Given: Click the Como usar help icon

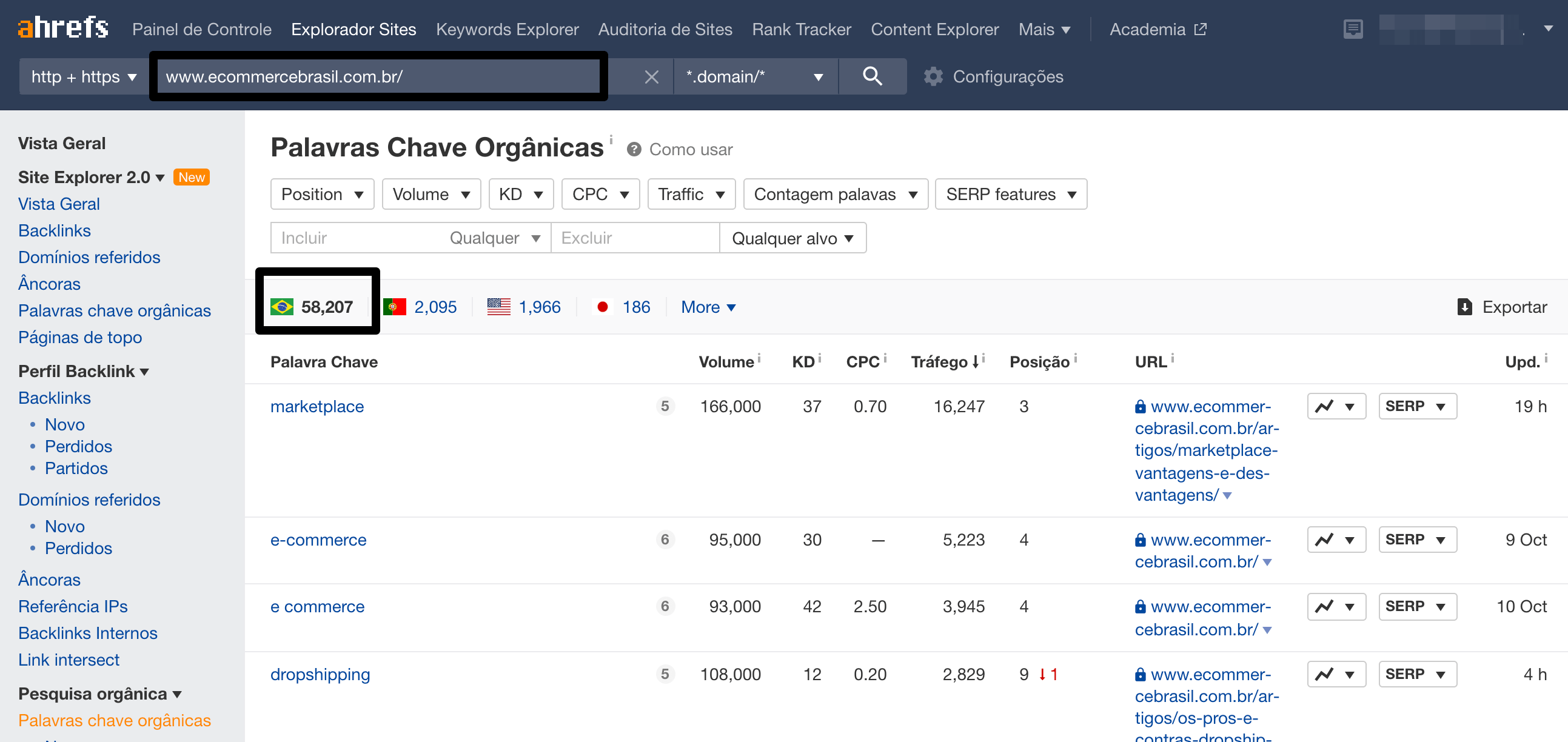Looking at the screenshot, I should [634, 149].
